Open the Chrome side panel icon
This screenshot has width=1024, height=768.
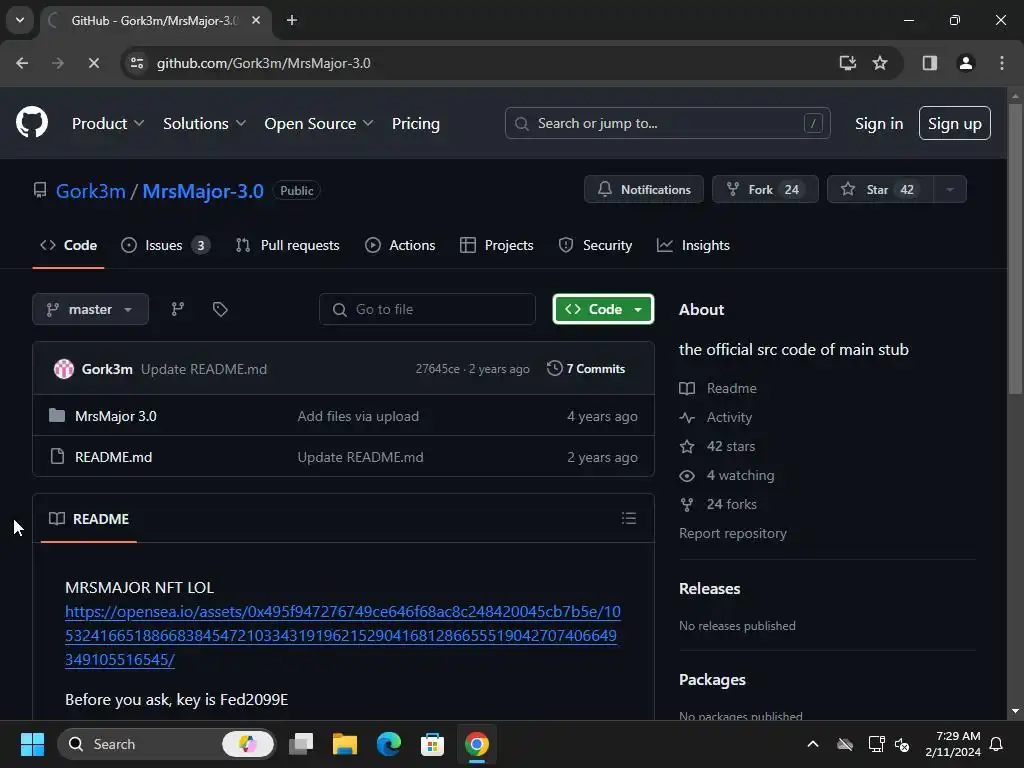[x=930, y=63]
